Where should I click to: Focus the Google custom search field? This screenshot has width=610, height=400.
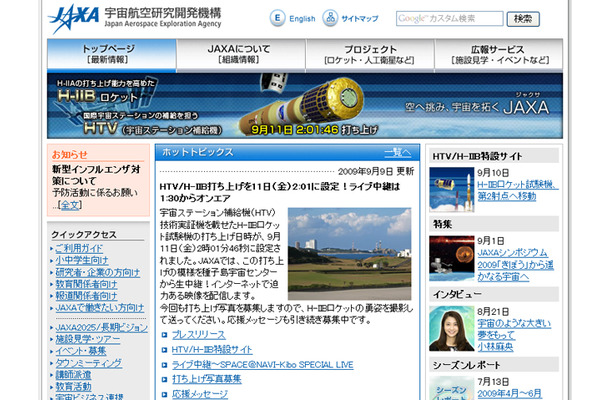[449, 18]
